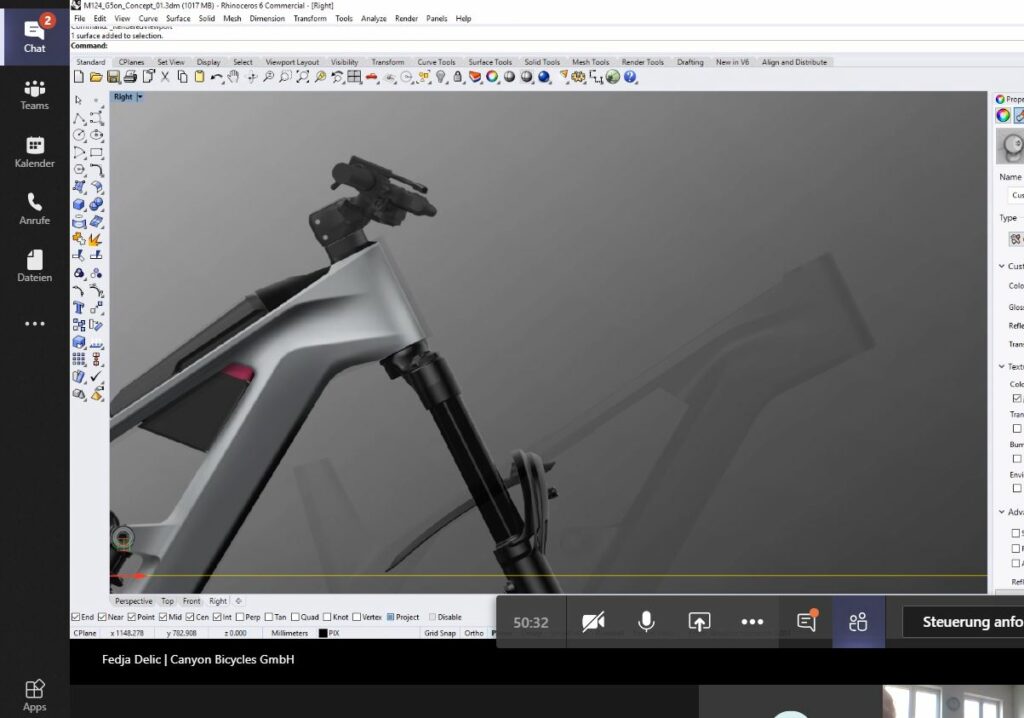The width and height of the screenshot is (1024, 718).
Task: Open the File menu
Action: 80,18
